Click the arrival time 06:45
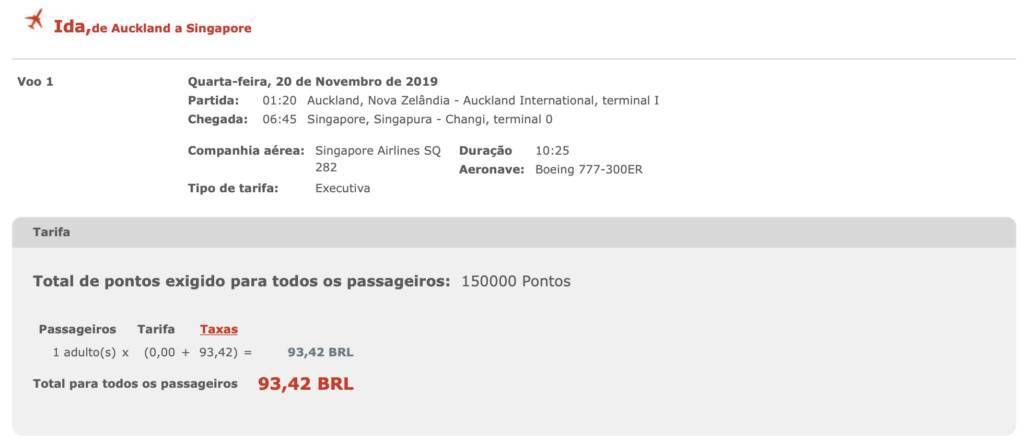The width and height of the screenshot is (1024, 441). (280, 120)
